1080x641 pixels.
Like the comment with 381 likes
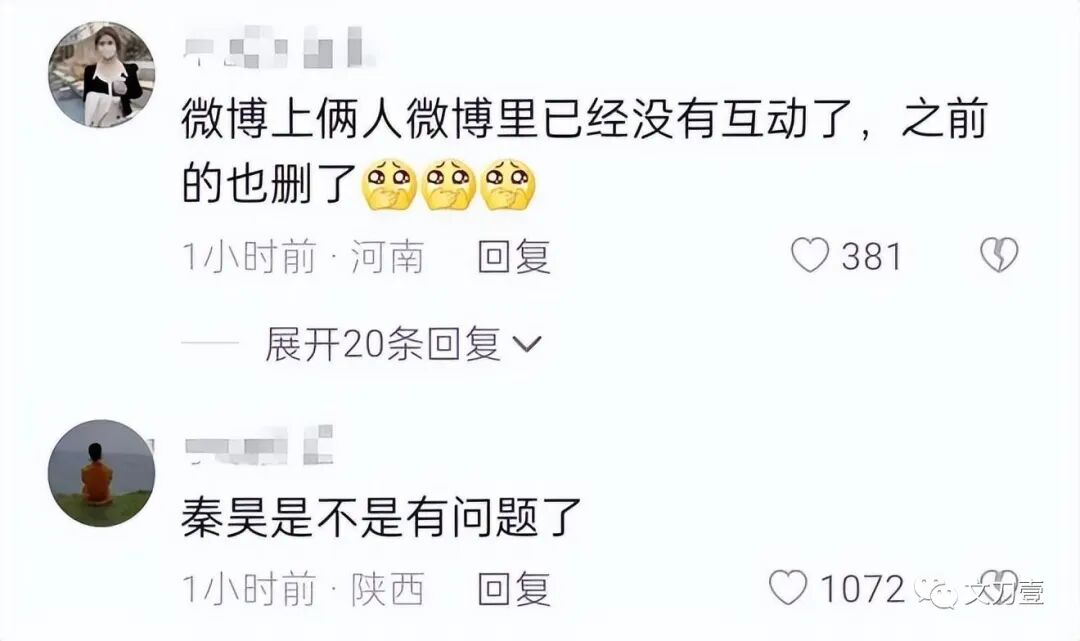tap(809, 255)
